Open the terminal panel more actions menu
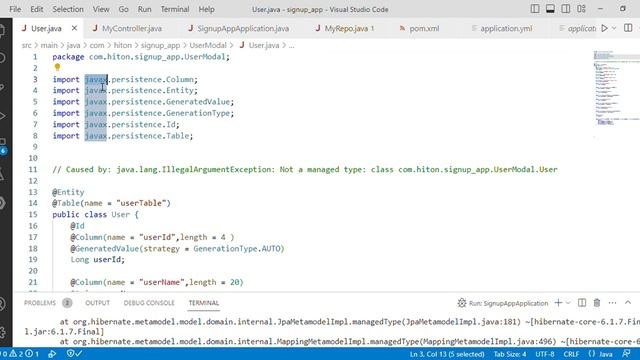640x360 pixels. 612,303
